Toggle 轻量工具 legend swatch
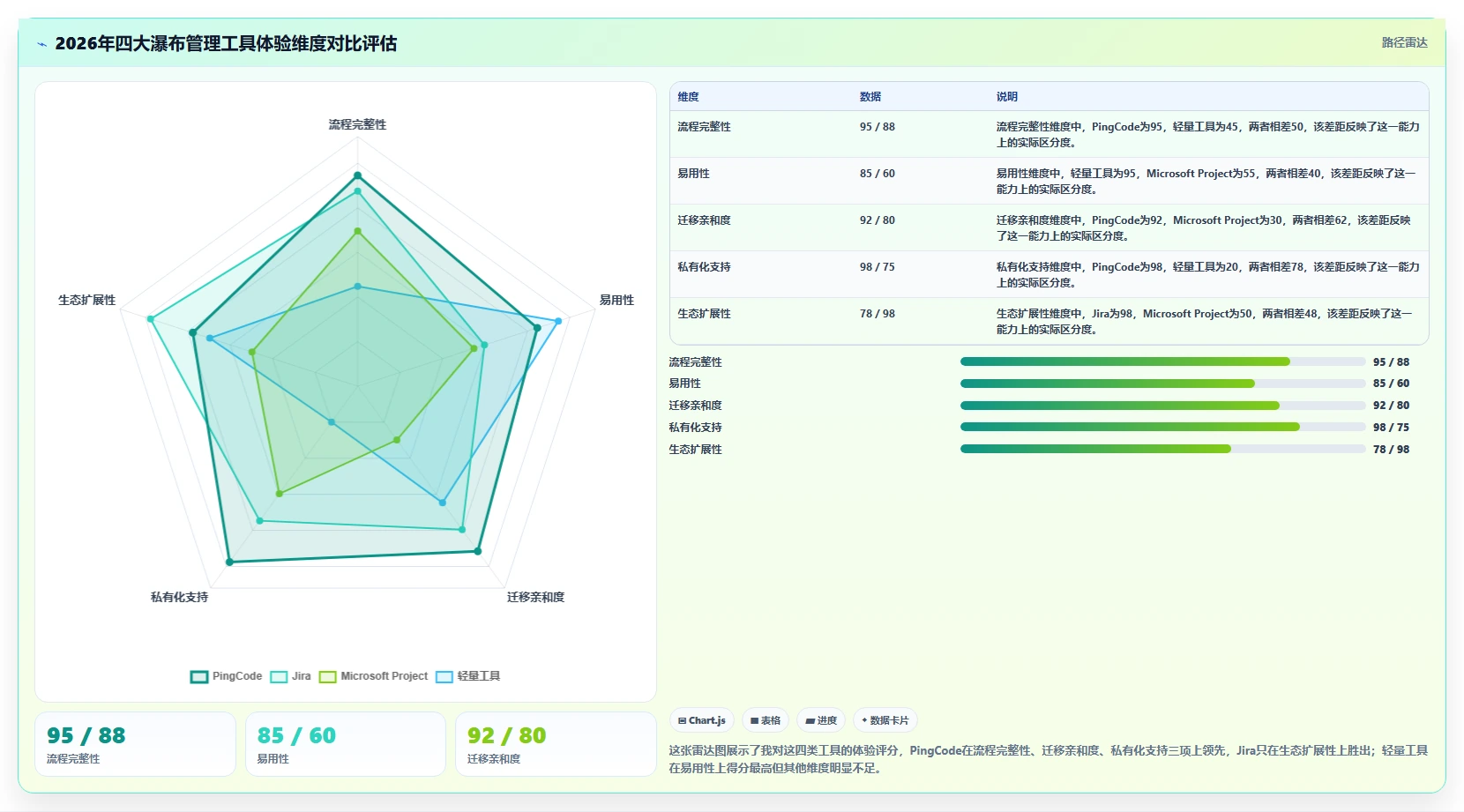 pyautogui.click(x=444, y=676)
